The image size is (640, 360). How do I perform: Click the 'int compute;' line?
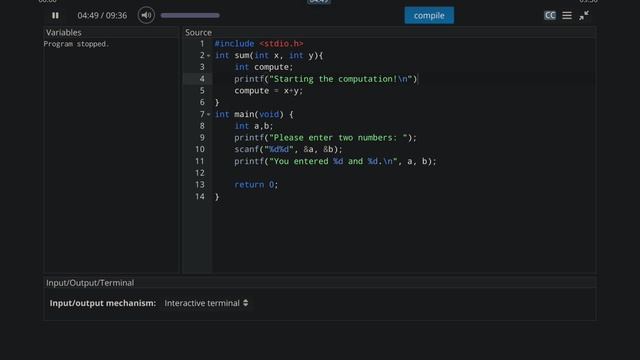pyautogui.click(x=264, y=67)
